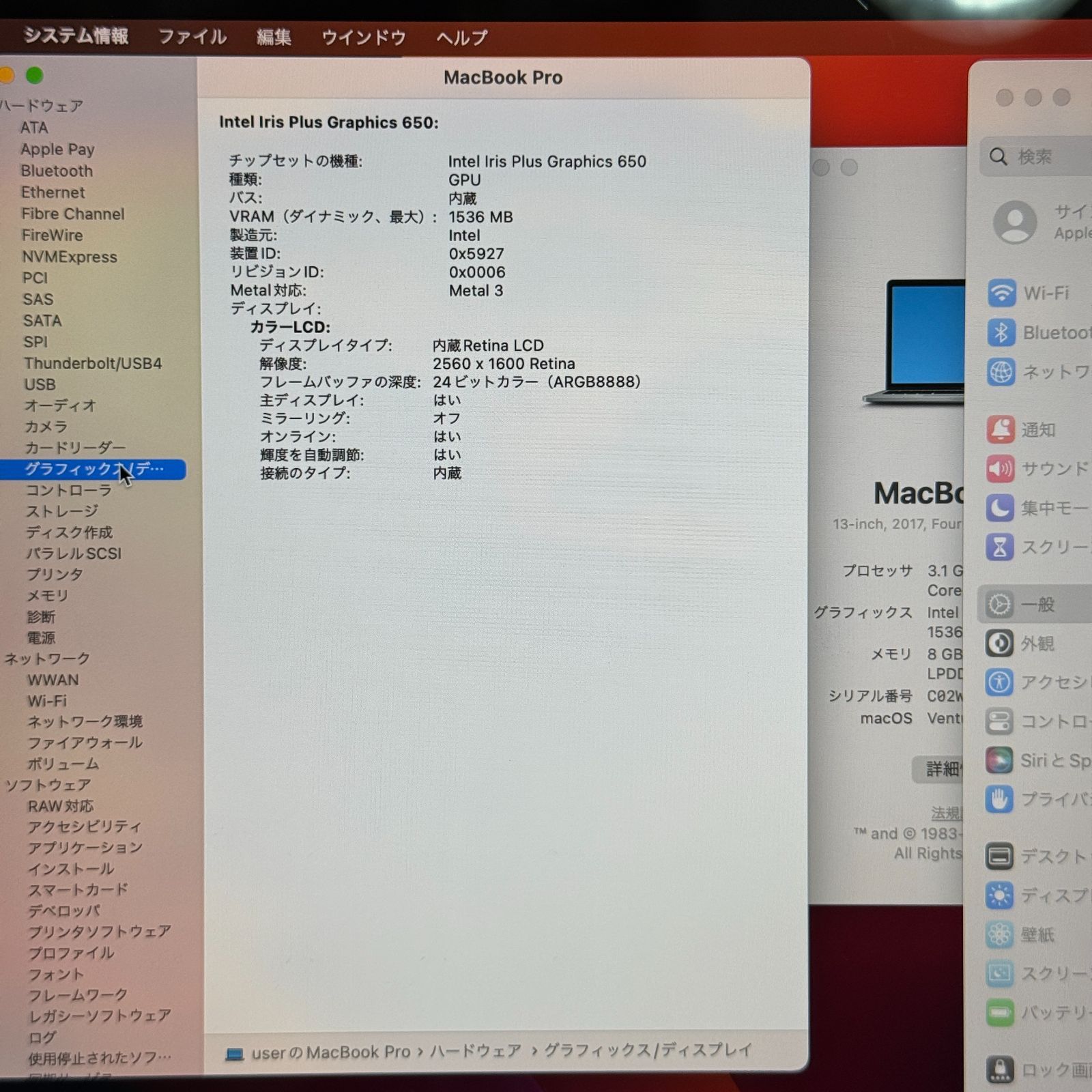The width and height of the screenshot is (1092, 1092).
Task: Select Ethernet in the sidebar
Action: 53,192
